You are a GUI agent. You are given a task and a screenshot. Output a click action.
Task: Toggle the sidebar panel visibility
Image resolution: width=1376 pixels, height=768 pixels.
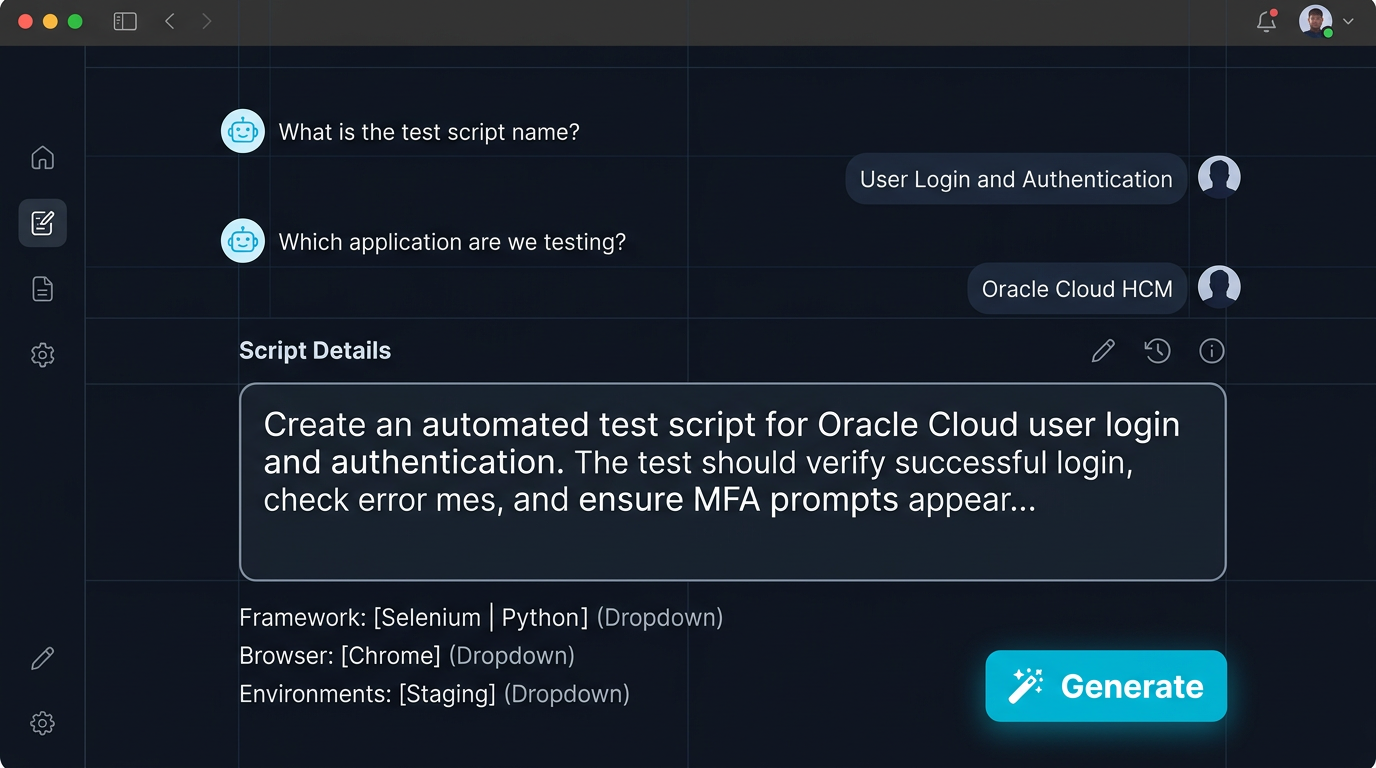click(x=124, y=20)
